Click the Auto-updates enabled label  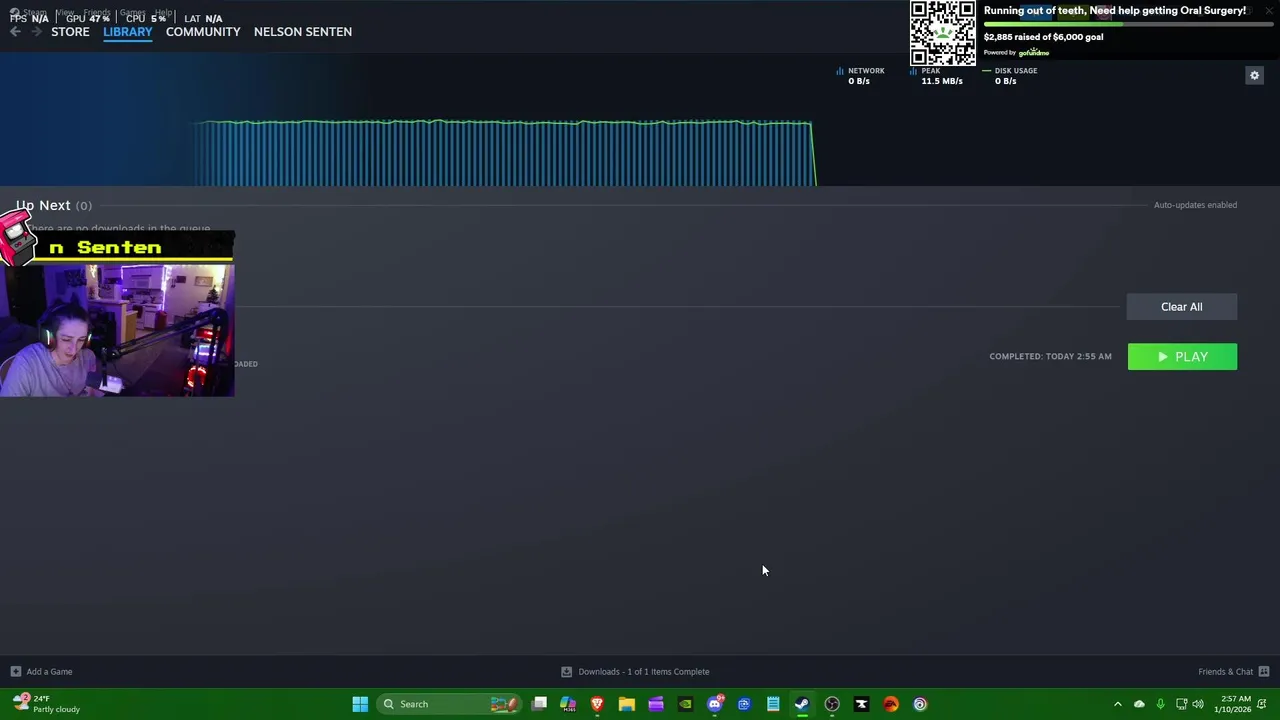point(1195,205)
